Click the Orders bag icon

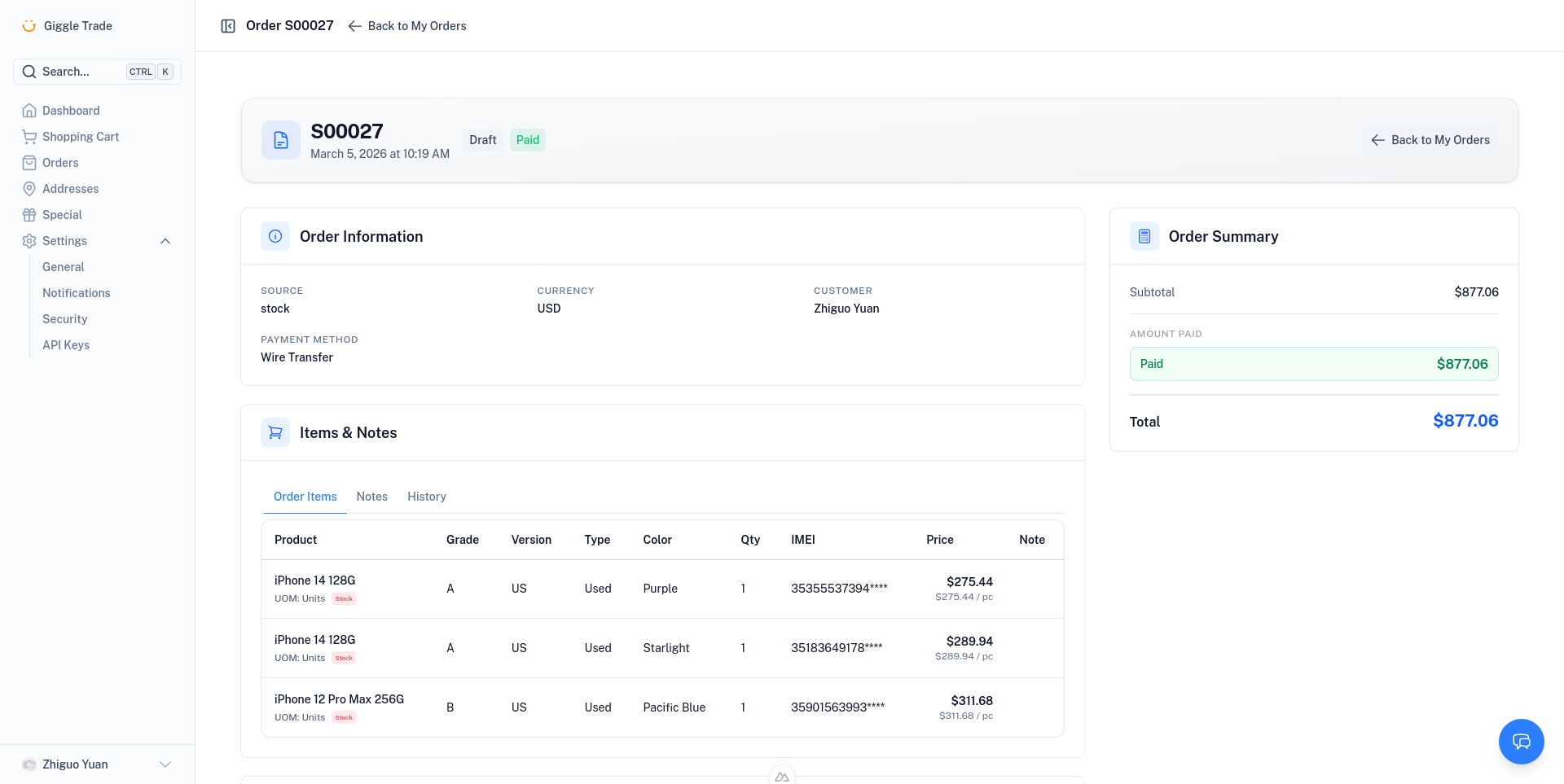29,163
